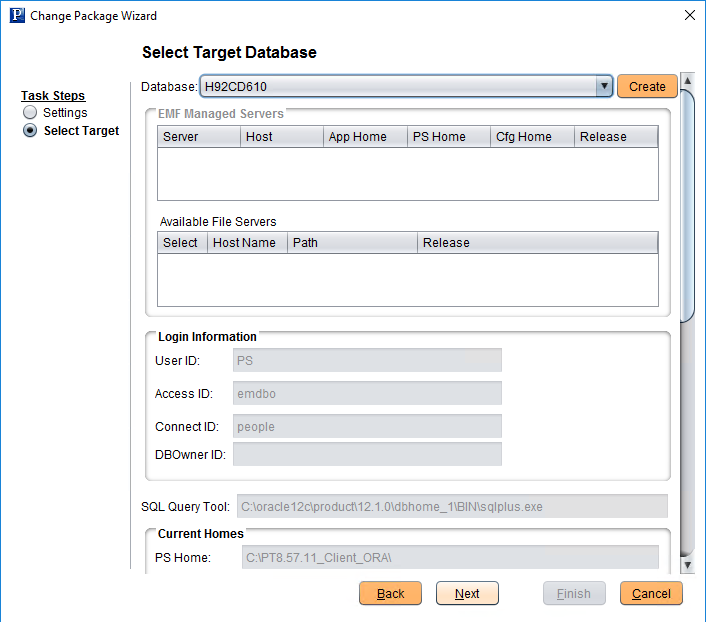Proceed with the Next button
706x622 pixels.
467,593
